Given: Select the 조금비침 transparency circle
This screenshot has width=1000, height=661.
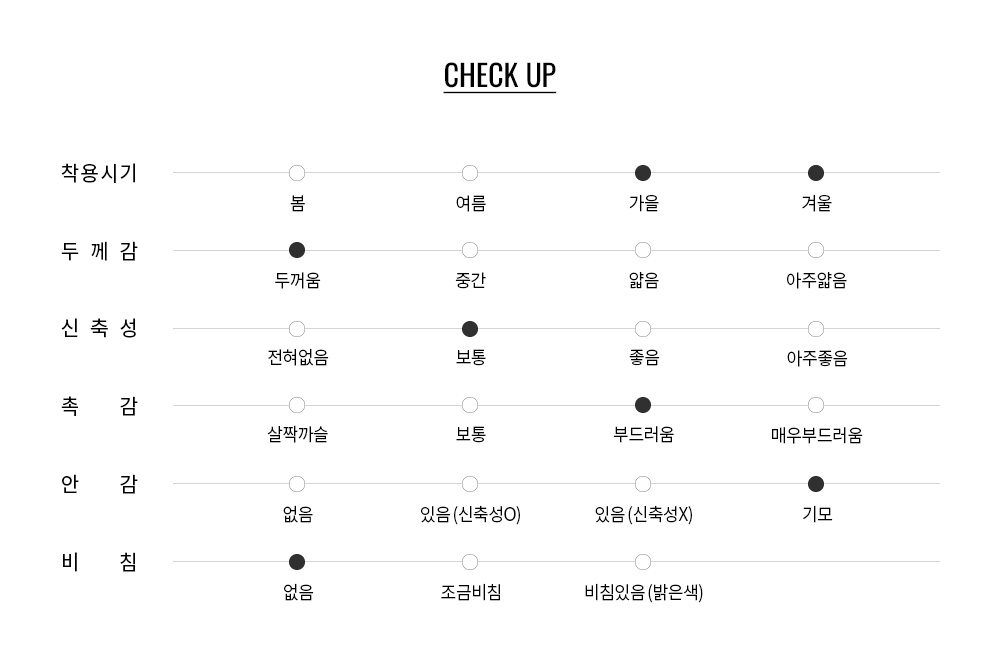Looking at the screenshot, I should point(470,562).
